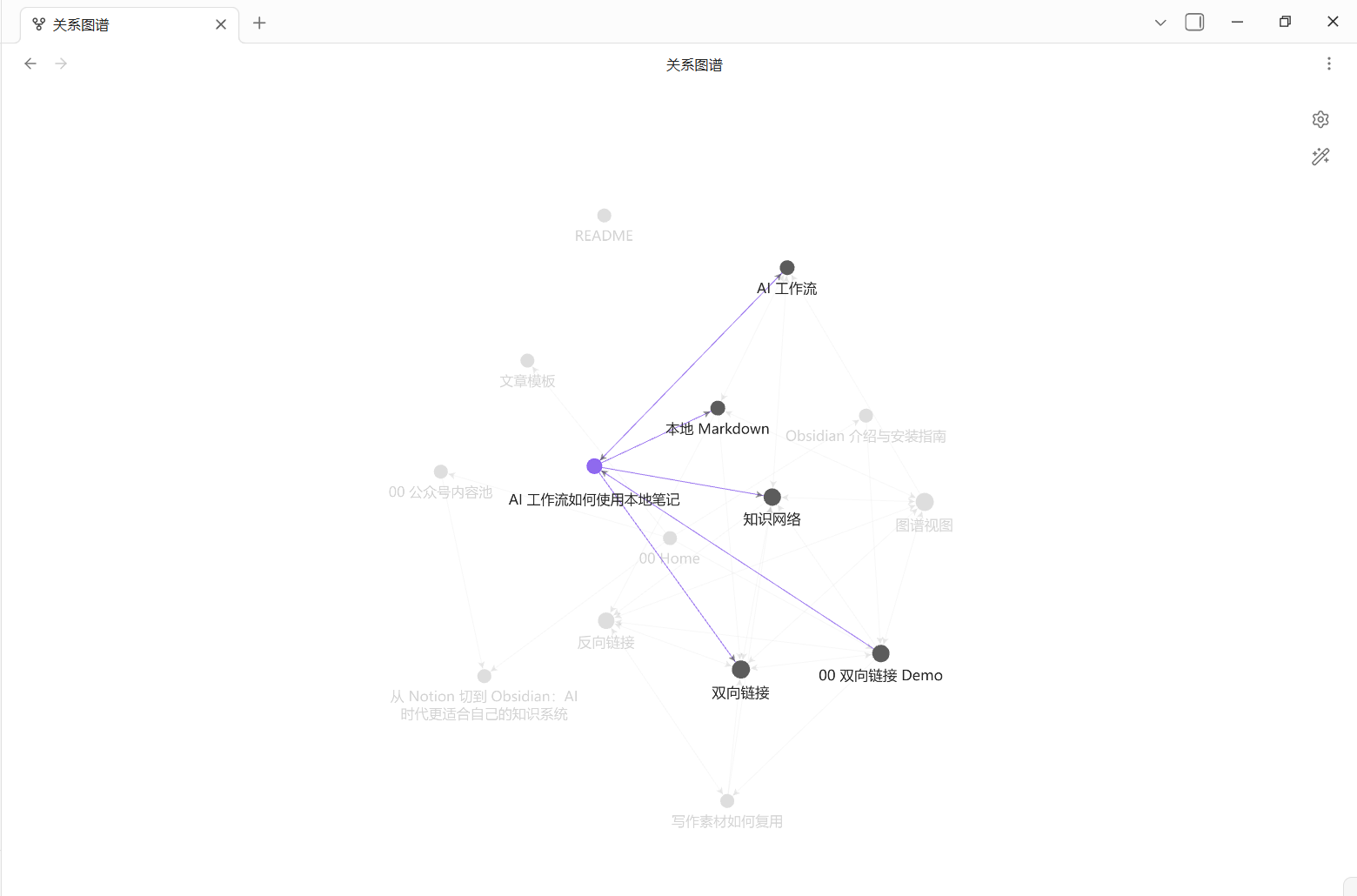Viewport: 1357px width, 896px height.
Task: Open the 00 双向链接 Demo node
Action: 881,653
